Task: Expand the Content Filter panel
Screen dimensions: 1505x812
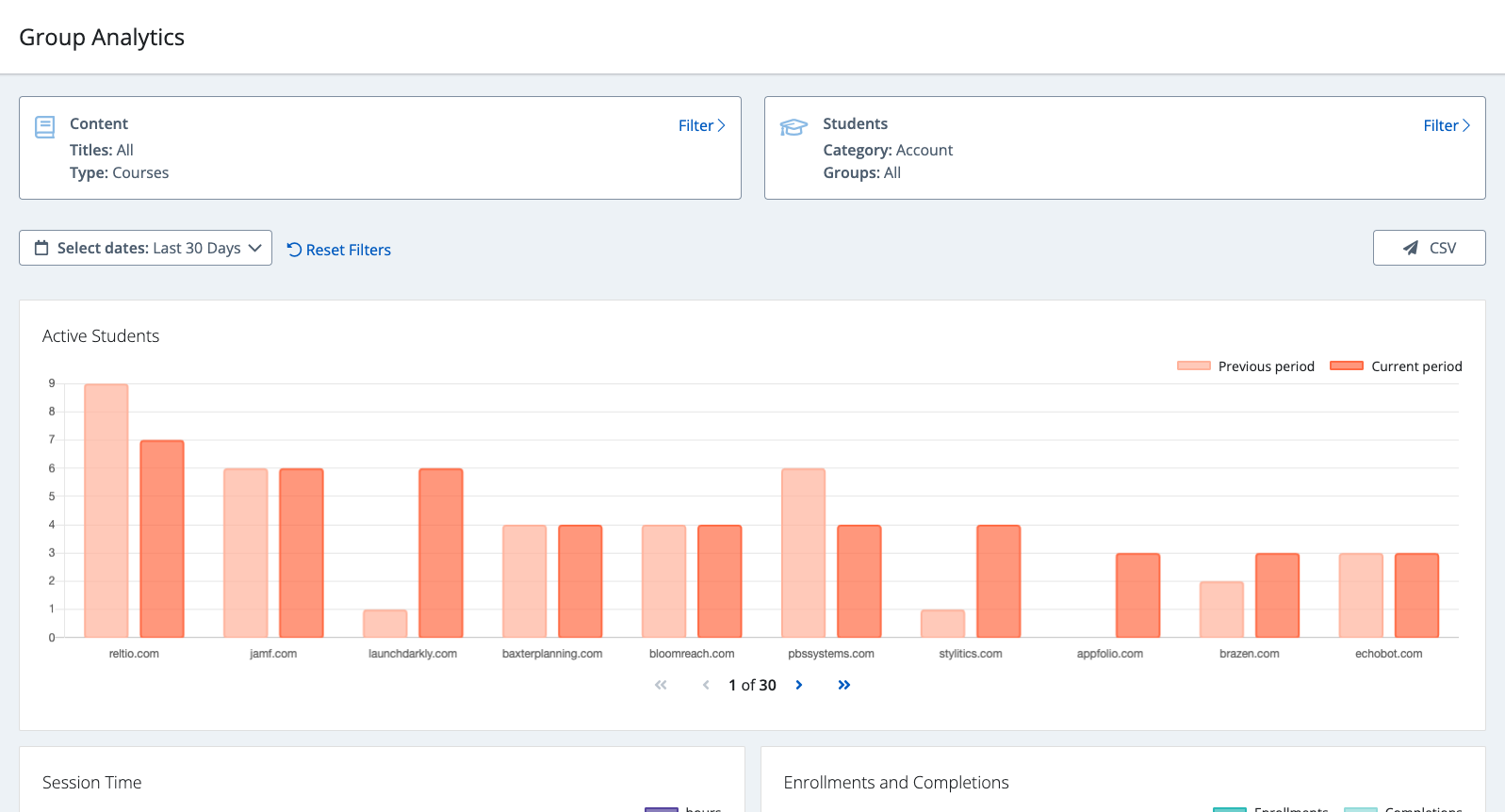Action: 701,126
